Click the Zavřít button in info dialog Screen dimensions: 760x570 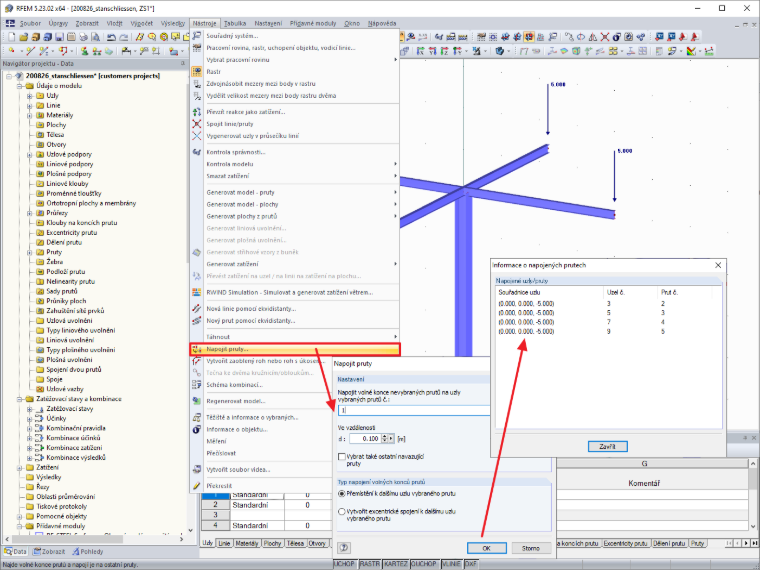[x=607, y=446]
